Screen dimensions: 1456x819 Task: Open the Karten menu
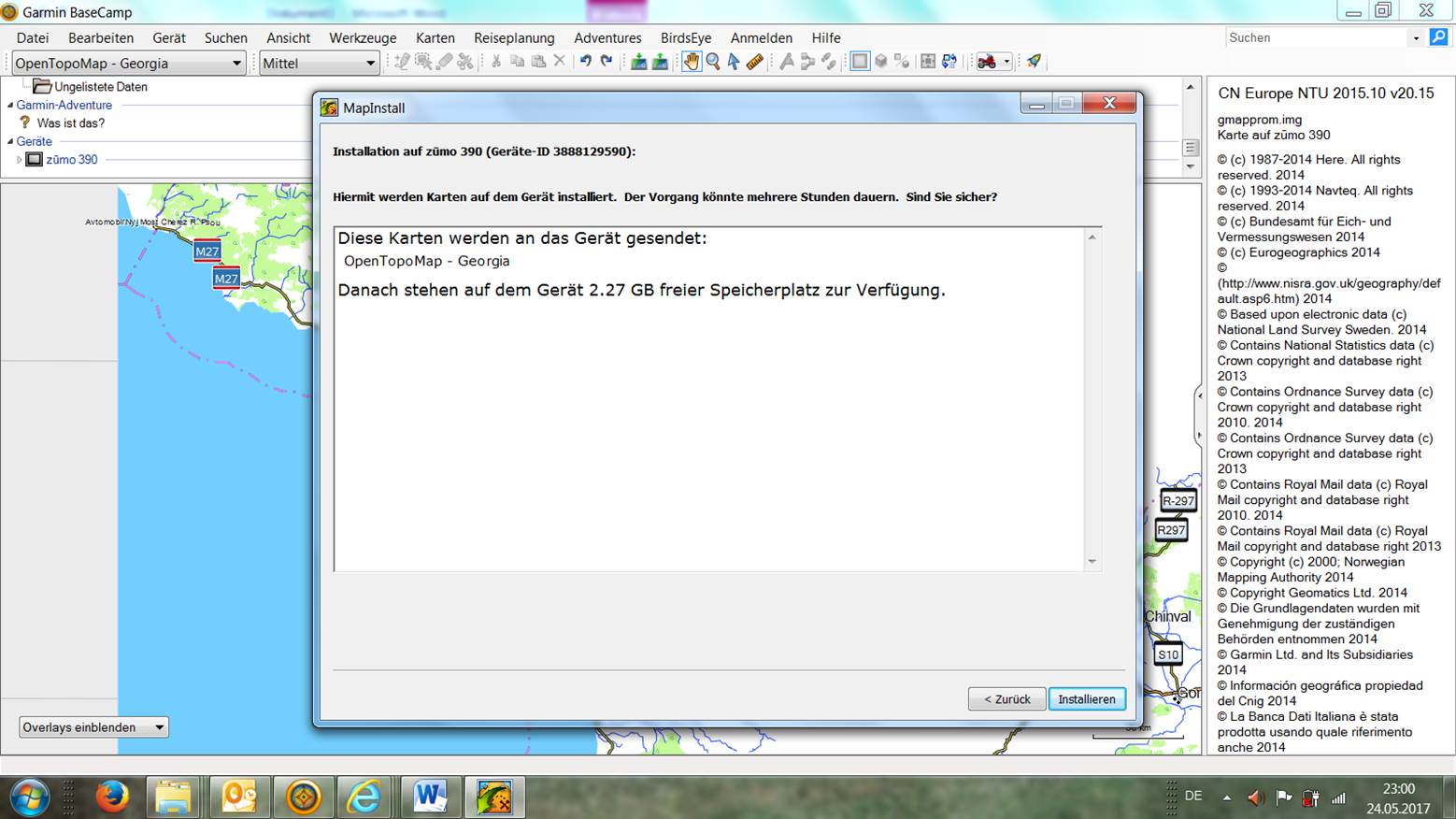click(x=435, y=37)
